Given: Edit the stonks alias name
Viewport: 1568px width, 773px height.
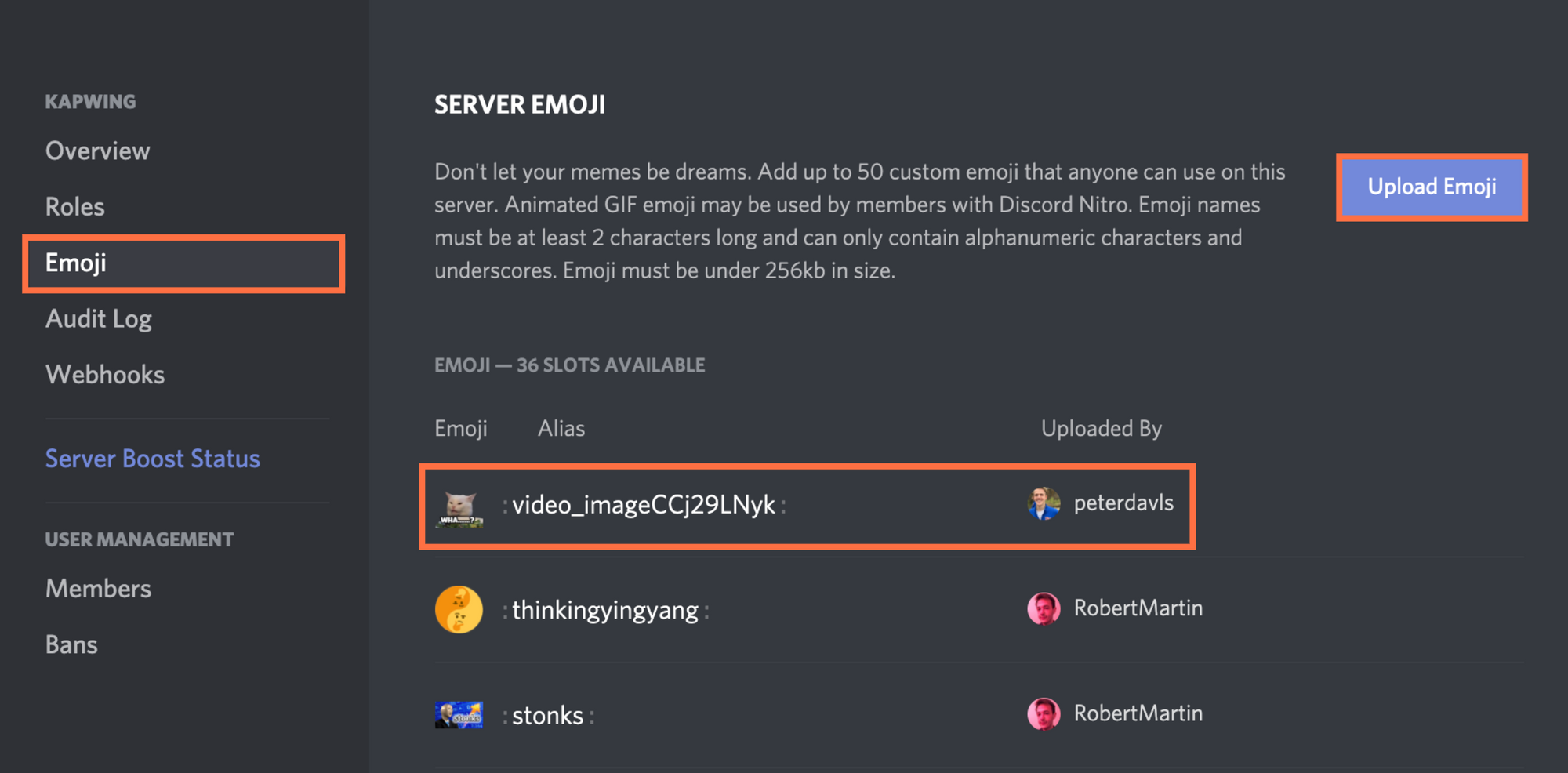Looking at the screenshot, I should coord(547,714).
